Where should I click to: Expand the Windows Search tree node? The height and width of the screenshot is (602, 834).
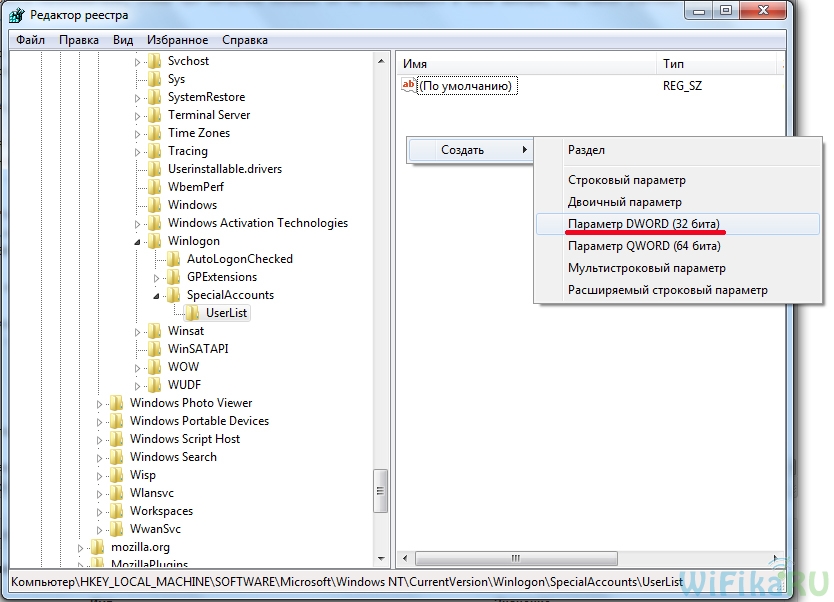click(x=100, y=457)
